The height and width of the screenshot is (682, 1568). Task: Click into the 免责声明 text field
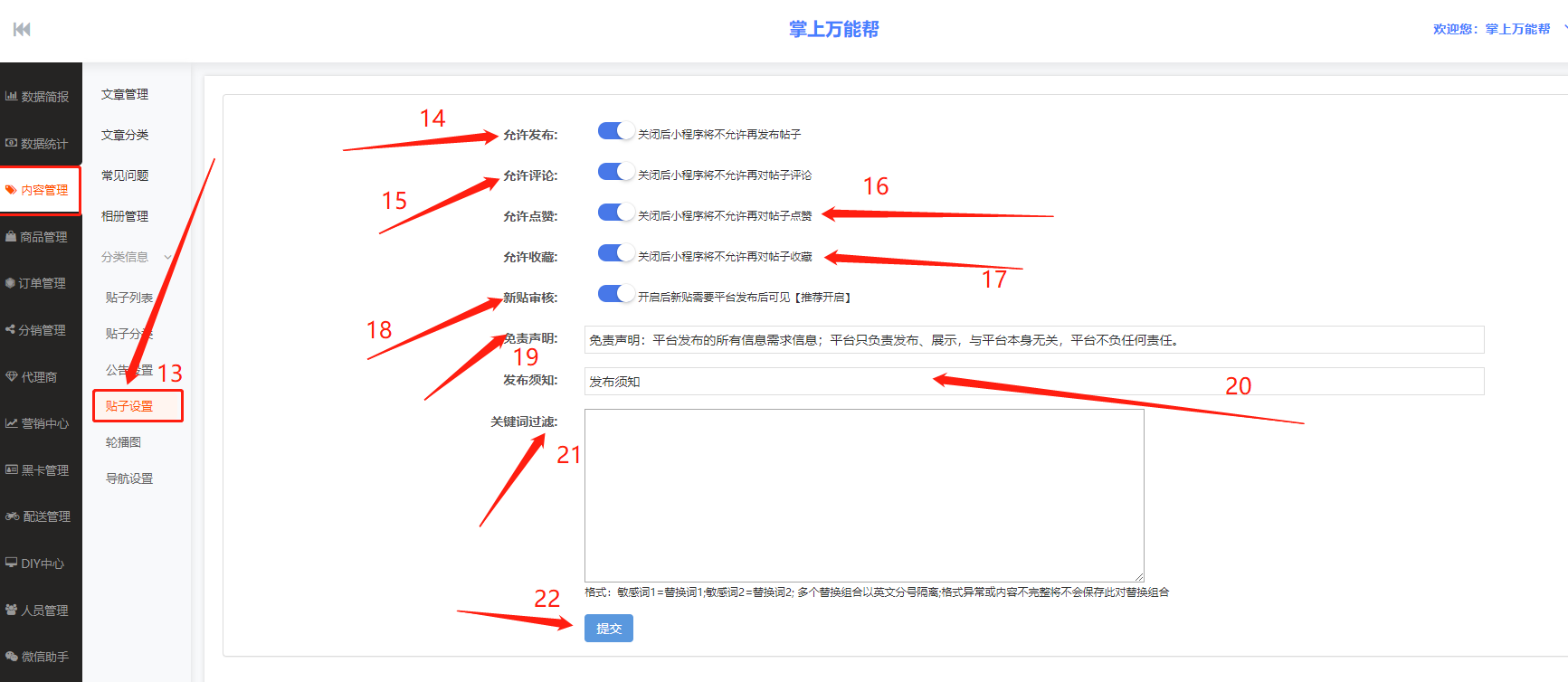point(1033,340)
